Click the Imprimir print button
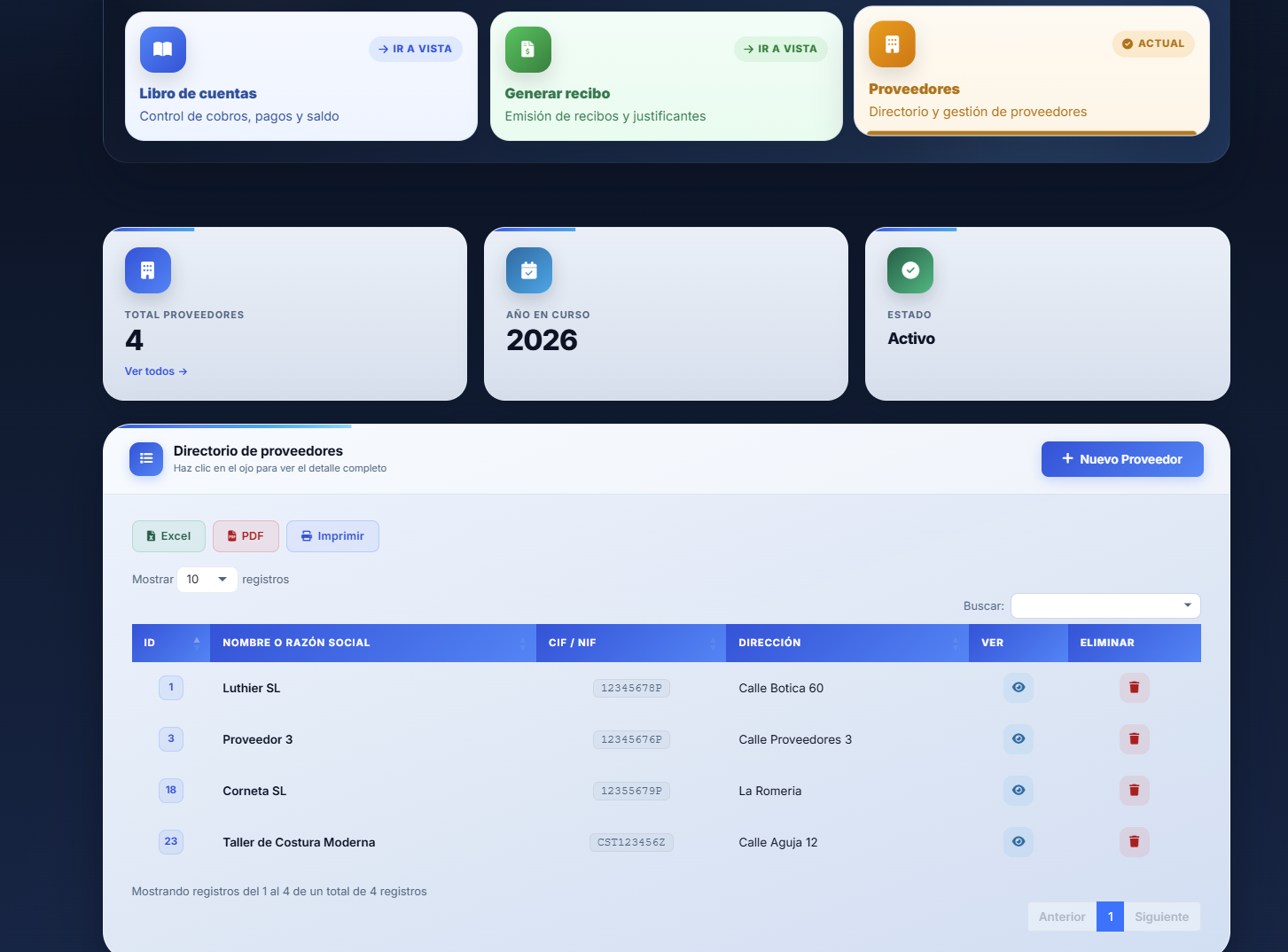Image resolution: width=1288 pixels, height=952 pixels. [x=332, y=536]
